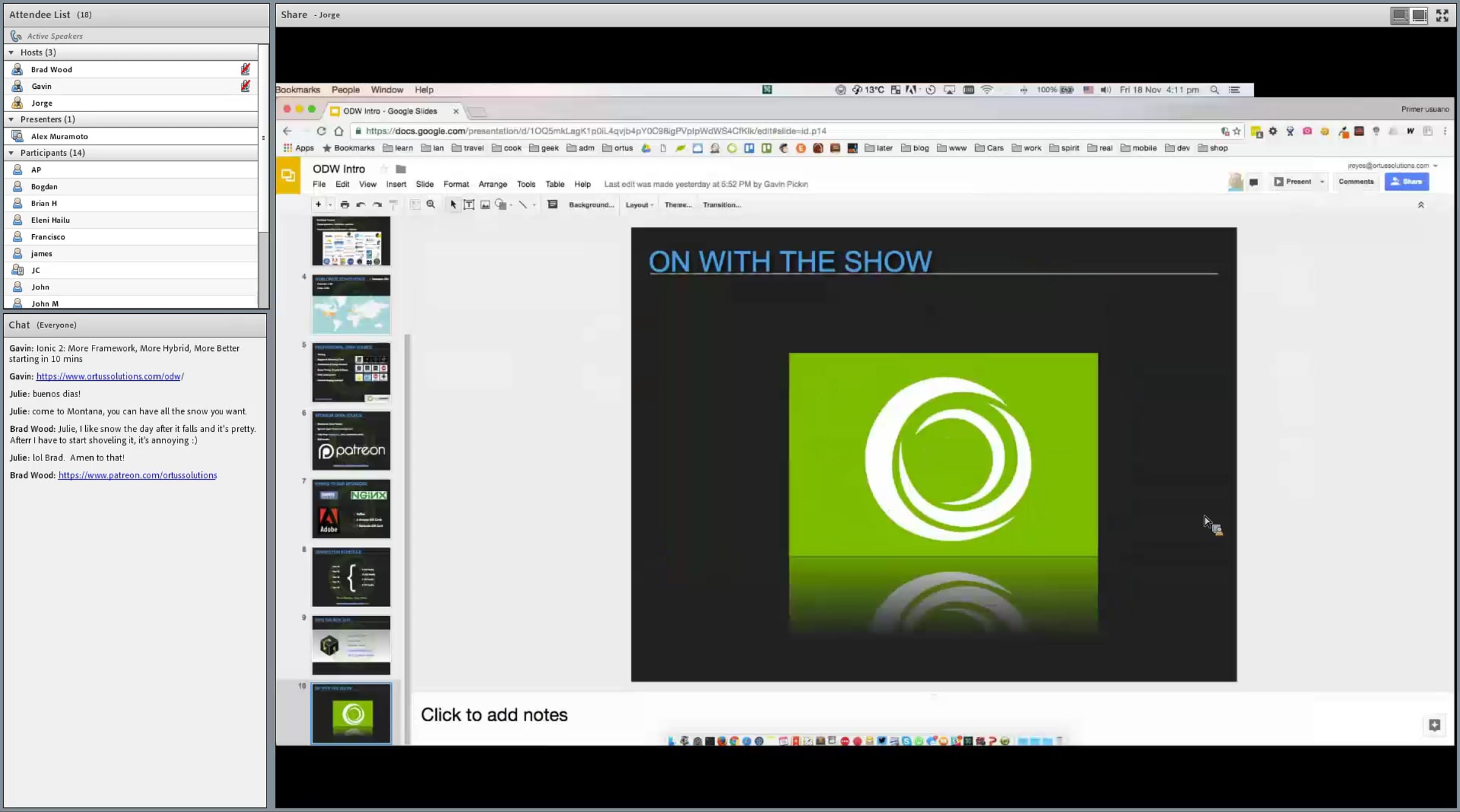Image resolution: width=1460 pixels, height=812 pixels.
Task: Insert an image with image icon
Action: (x=485, y=204)
